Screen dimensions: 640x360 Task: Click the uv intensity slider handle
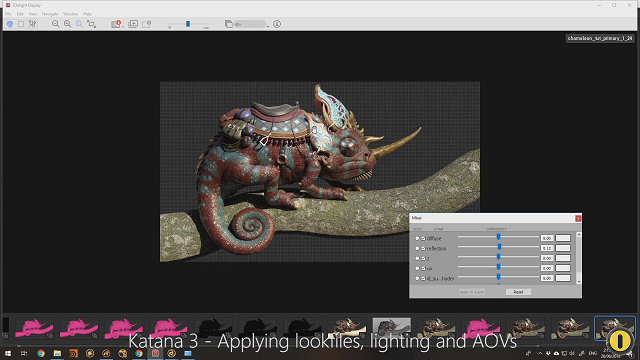[x=498, y=267]
